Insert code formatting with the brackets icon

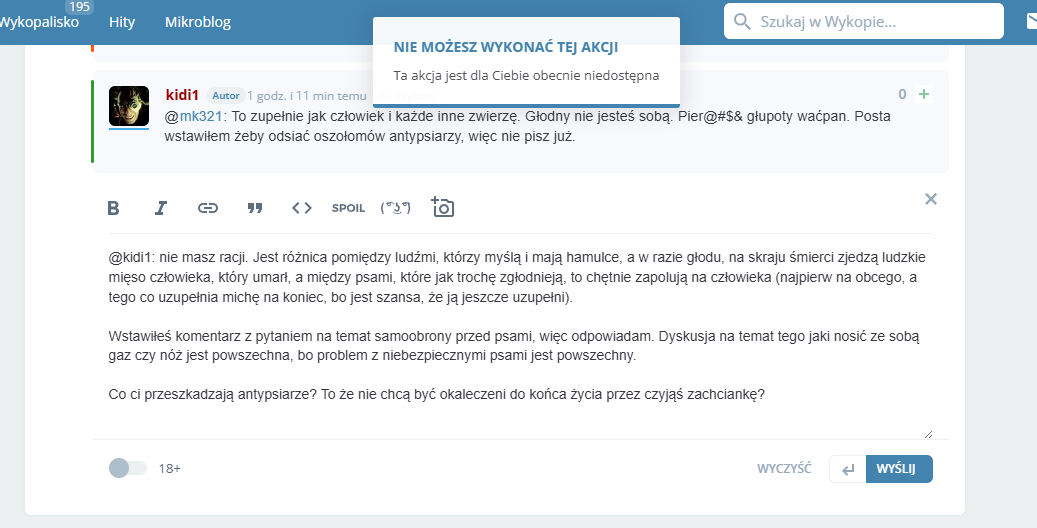302,208
